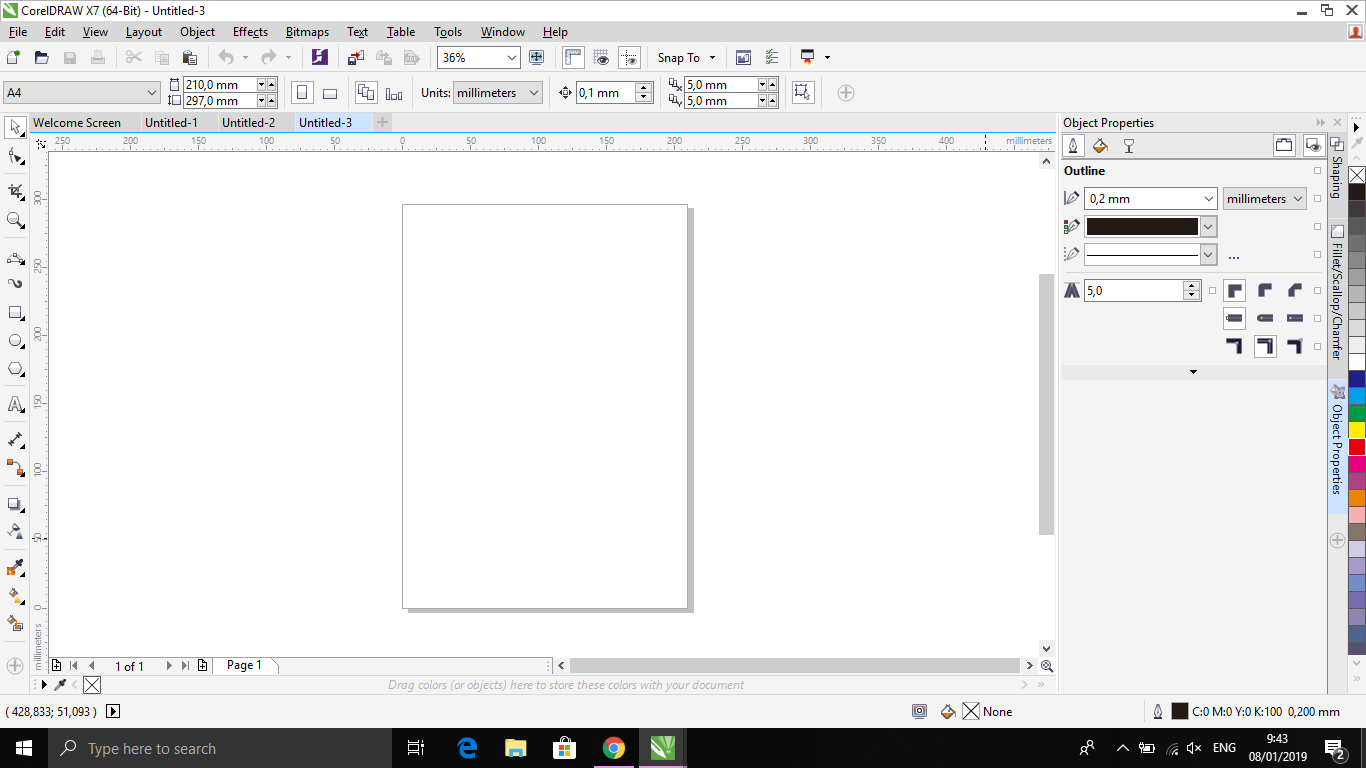Pick the red swatch in color palette
The image size is (1366, 768).
1357,447
